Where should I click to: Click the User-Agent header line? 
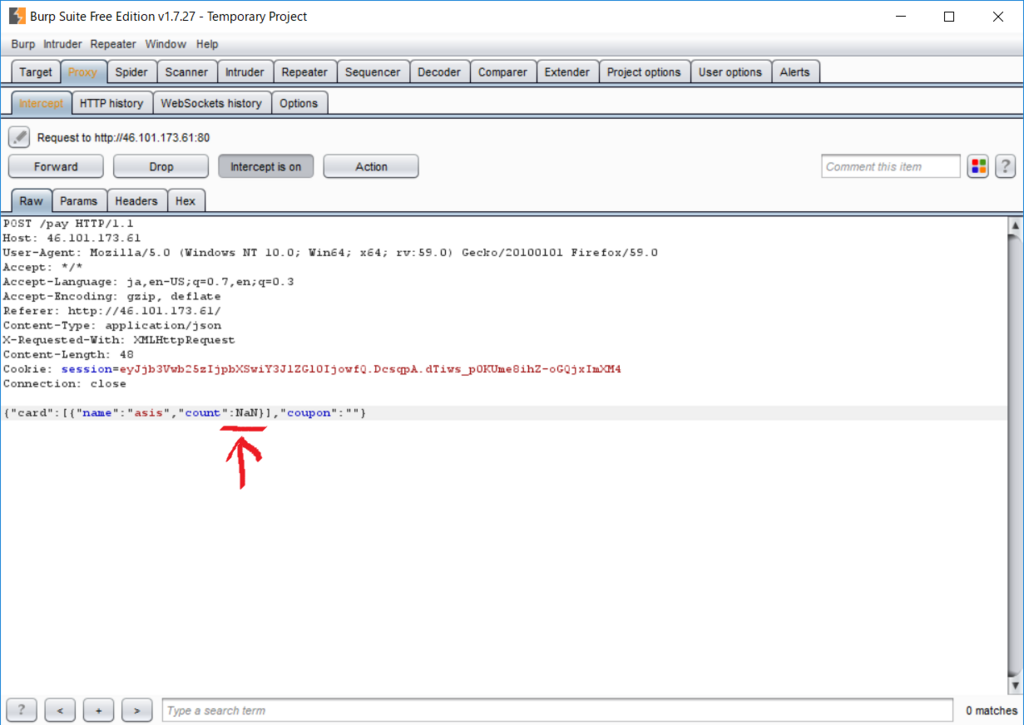[330, 253]
